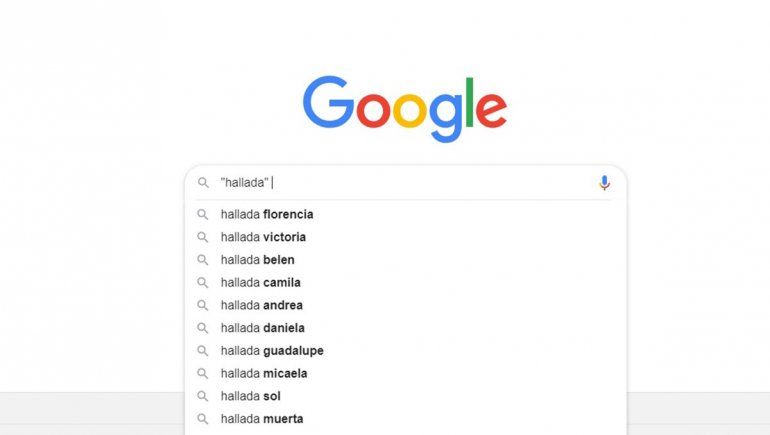Select the 'hallada victoria' suggestion
This screenshot has width=770, height=435.
pyautogui.click(x=263, y=237)
